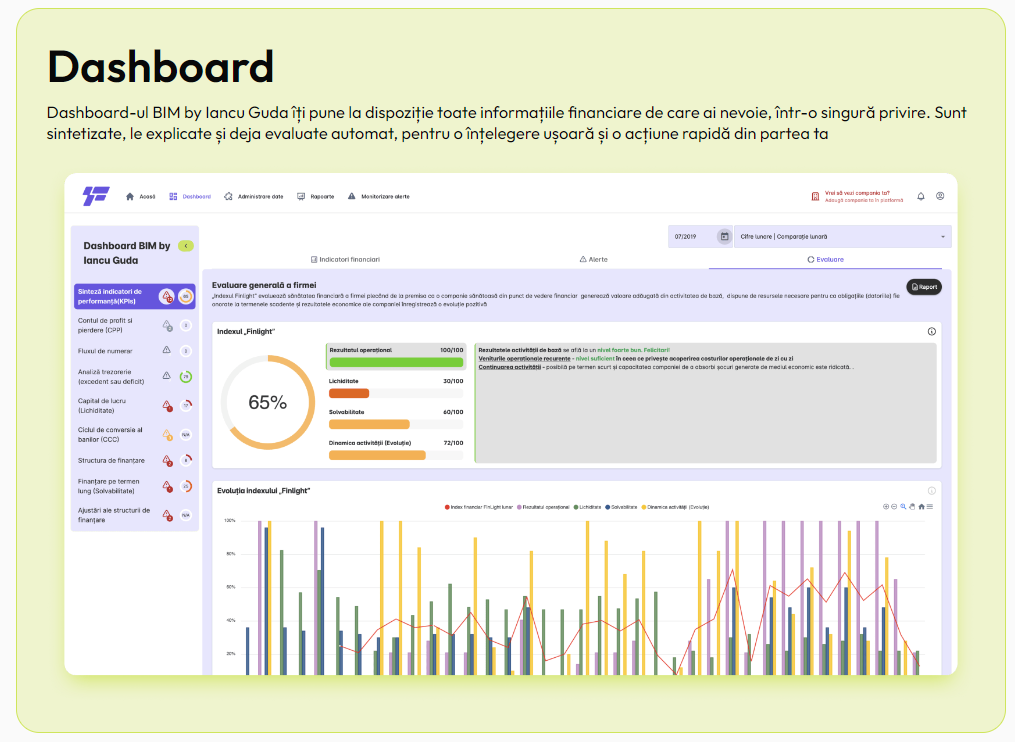Viewport: 1015px width, 742px height.
Task: Click score ring in Sinteză indicatori row
Action: pos(186,297)
